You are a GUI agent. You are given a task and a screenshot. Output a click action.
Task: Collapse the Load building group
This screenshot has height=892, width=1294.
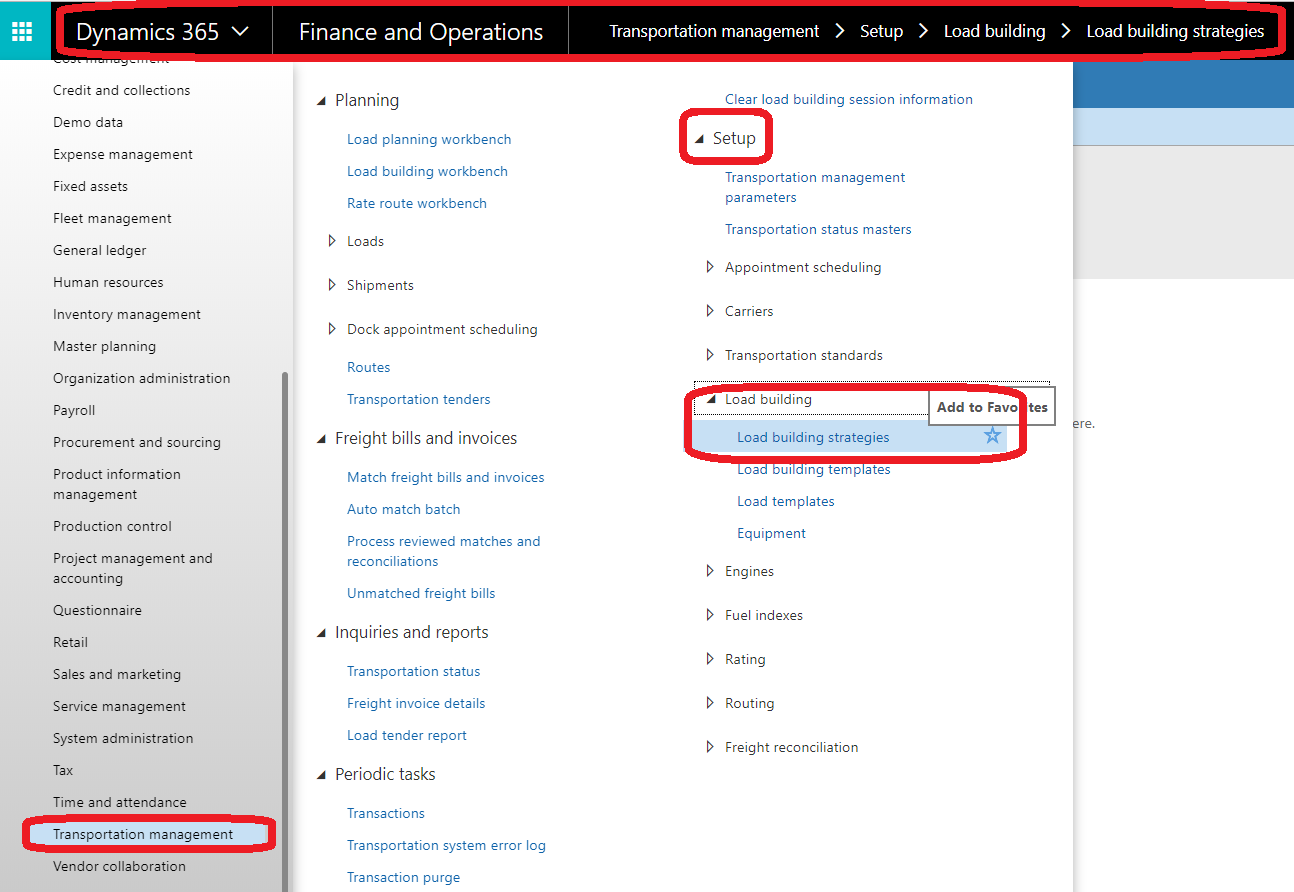pyautogui.click(x=711, y=399)
